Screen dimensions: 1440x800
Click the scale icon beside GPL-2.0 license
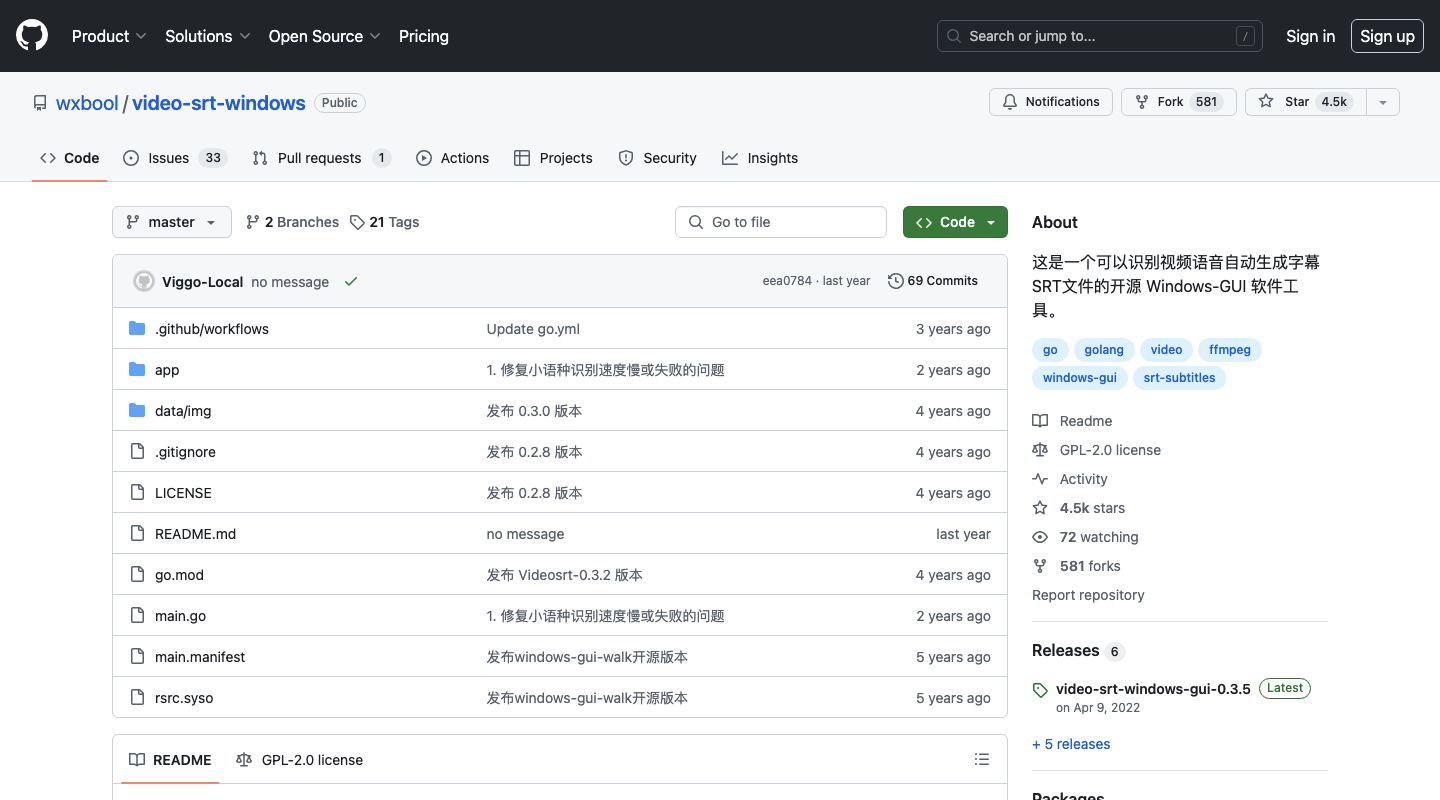tap(1040, 450)
